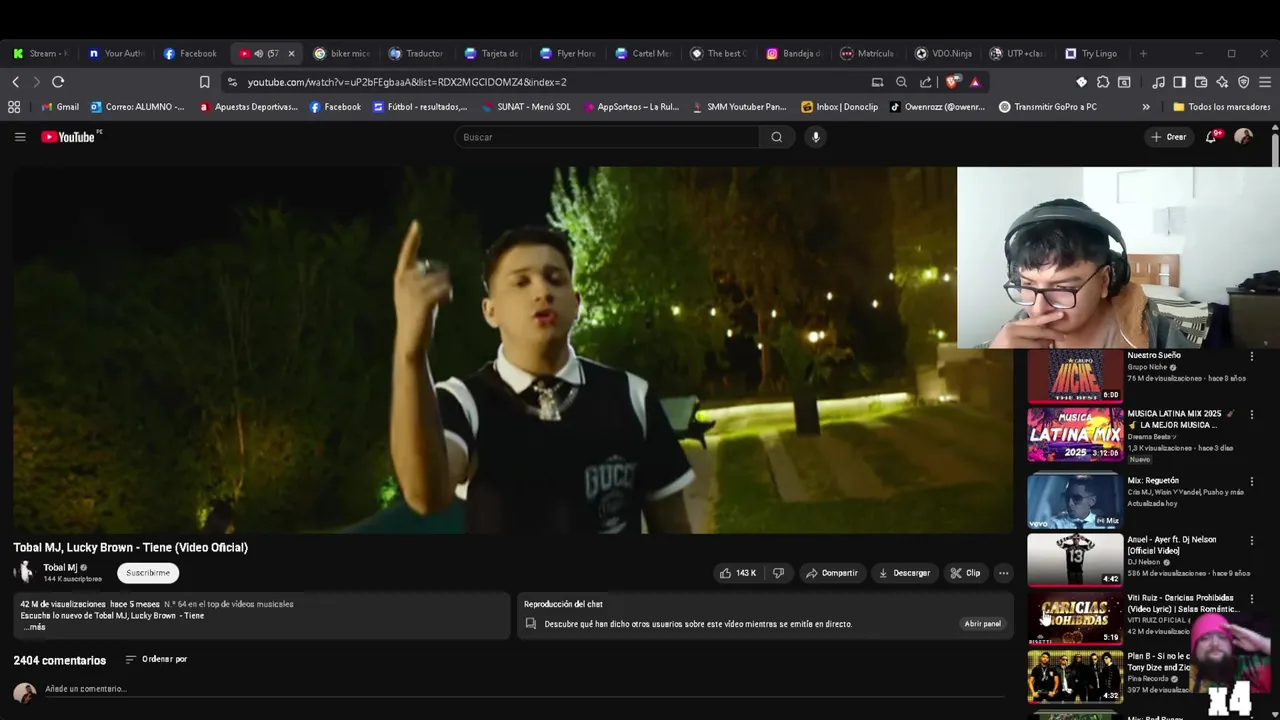Start voice search with the microphone
Image resolution: width=1280 pixels, height=720 pixels.
point(816,137)
